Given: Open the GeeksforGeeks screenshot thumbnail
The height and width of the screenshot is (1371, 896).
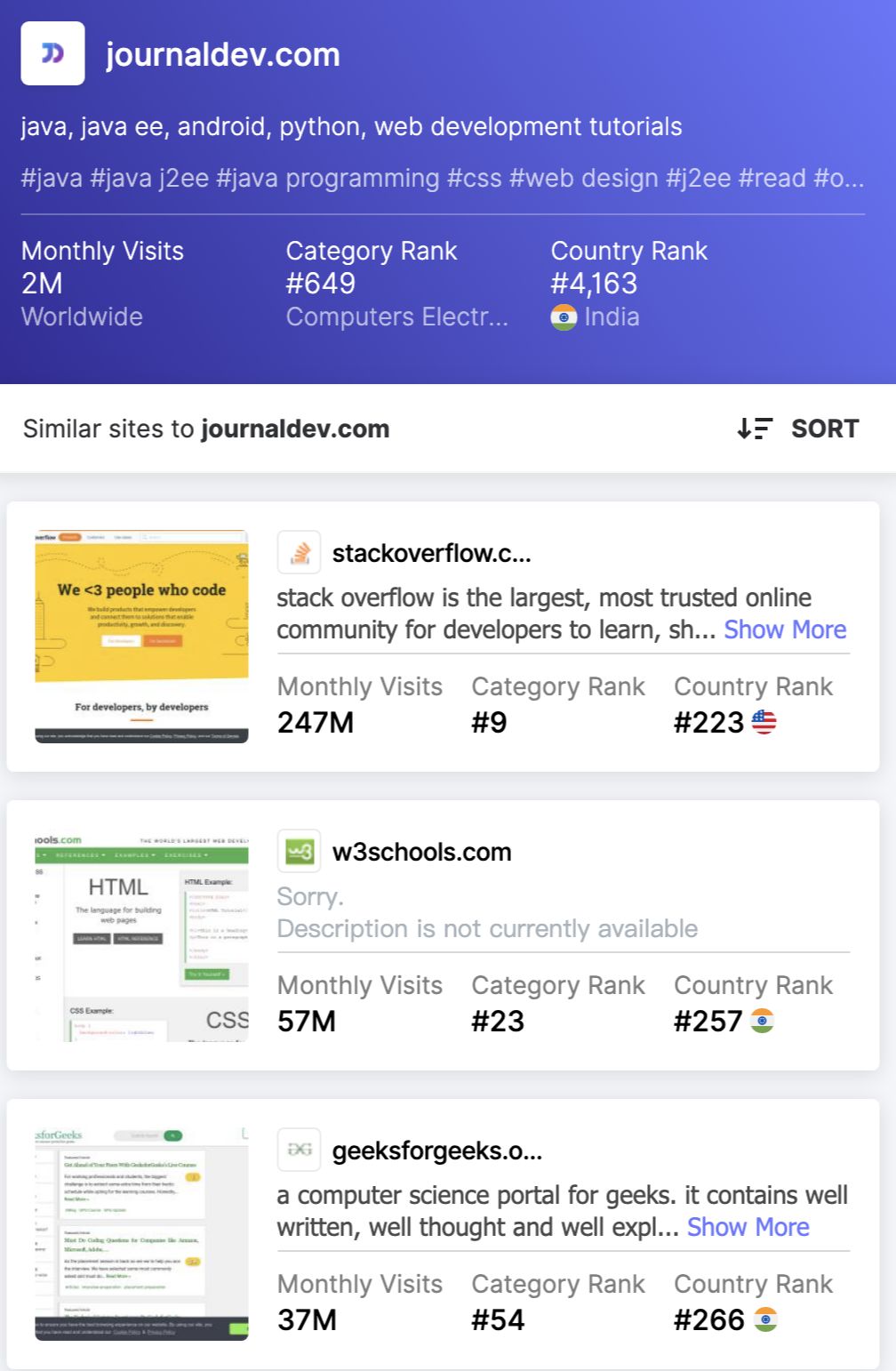Looking at the screenshot, I should pos(141,1234).
